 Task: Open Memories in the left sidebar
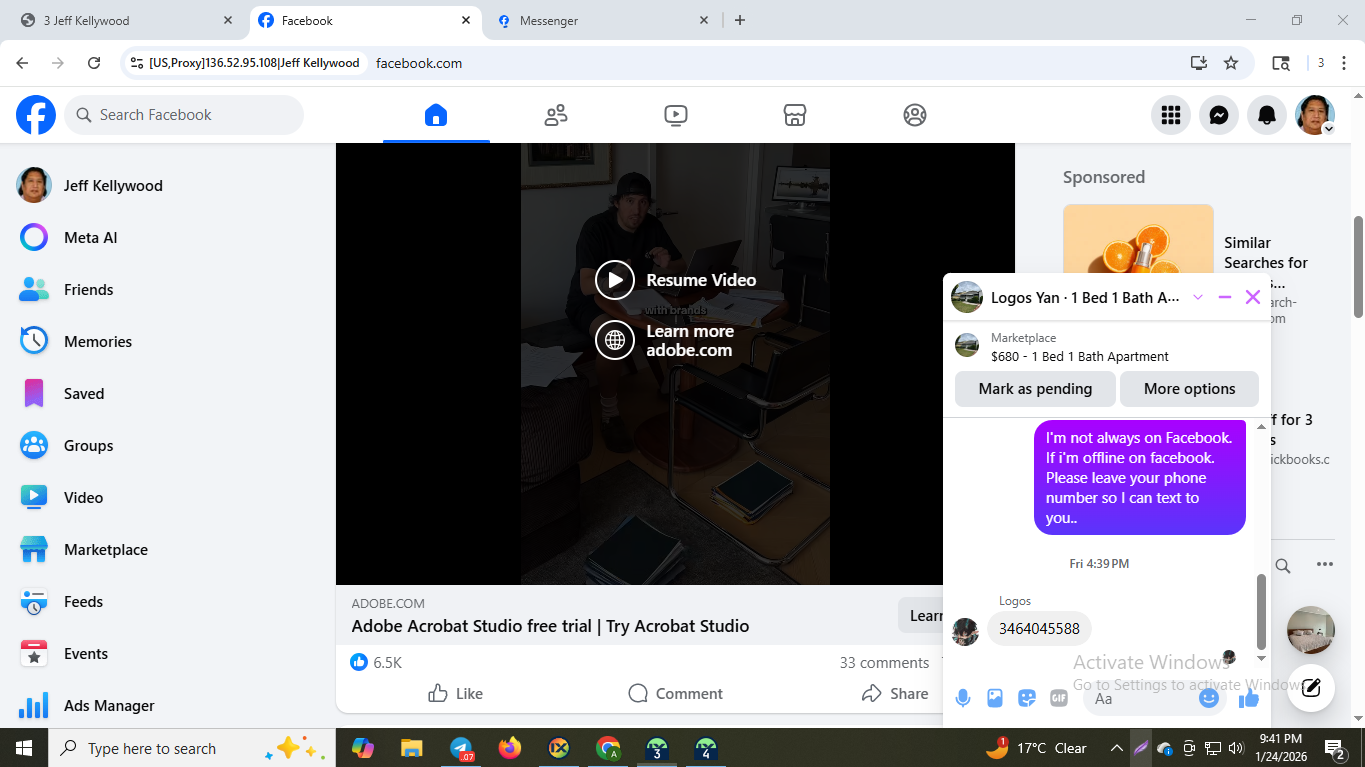[x=167, y=341]
